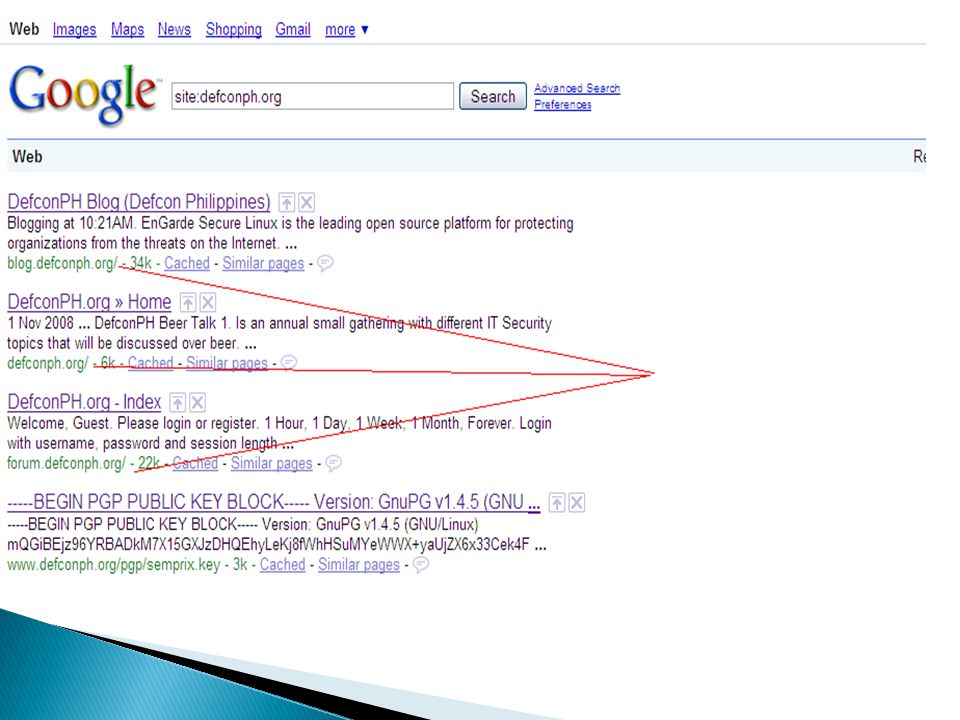View Similar pages for defconph.org/ 6k
Screen dimensions: 960x720
pos(227,363)
